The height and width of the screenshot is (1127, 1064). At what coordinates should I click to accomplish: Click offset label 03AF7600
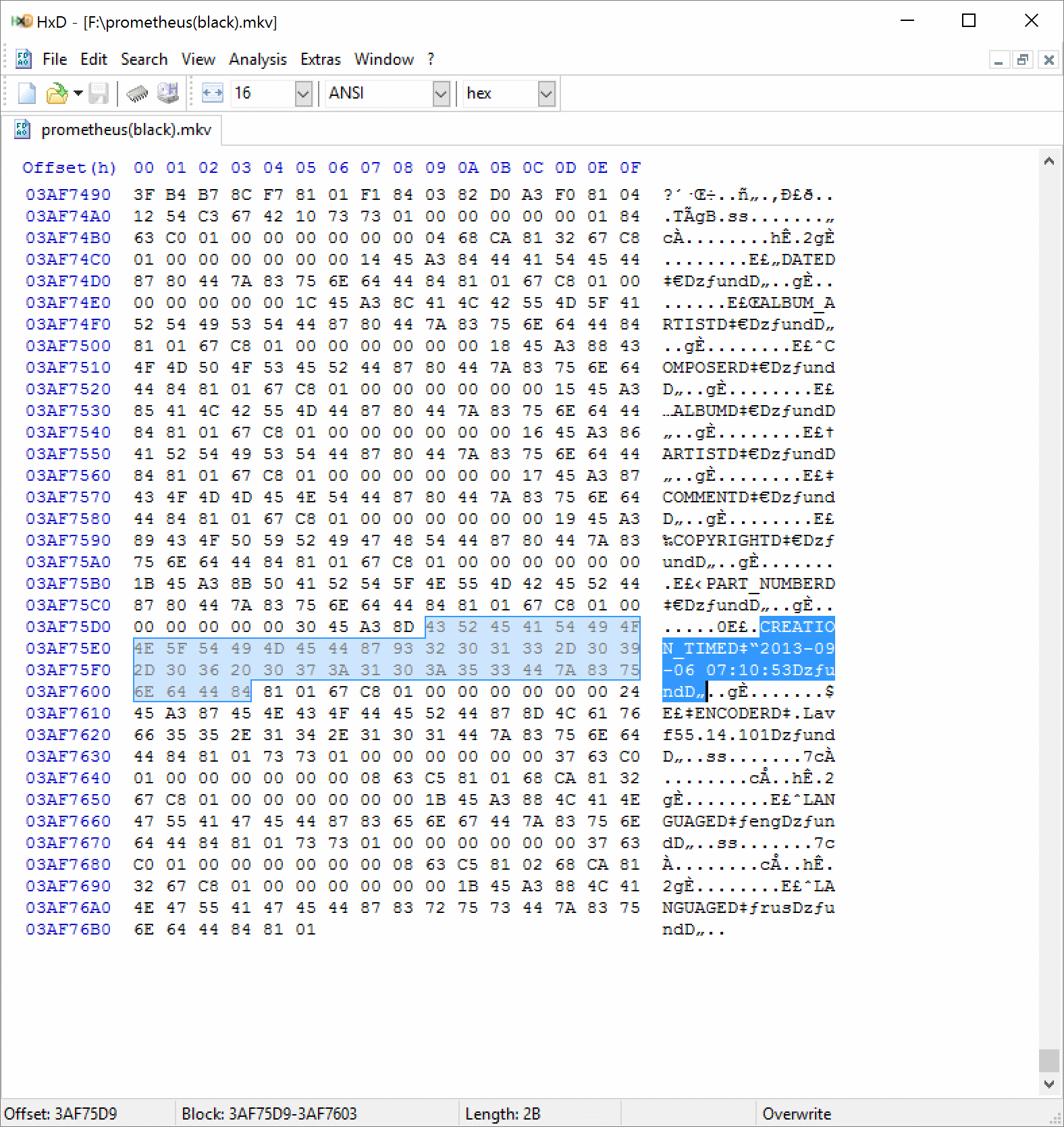tap(68, 691)
